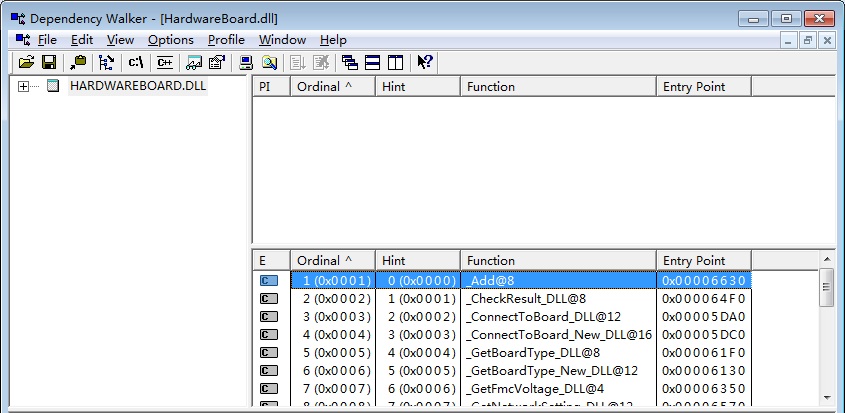Sort exports by E column header

(272, 260)
